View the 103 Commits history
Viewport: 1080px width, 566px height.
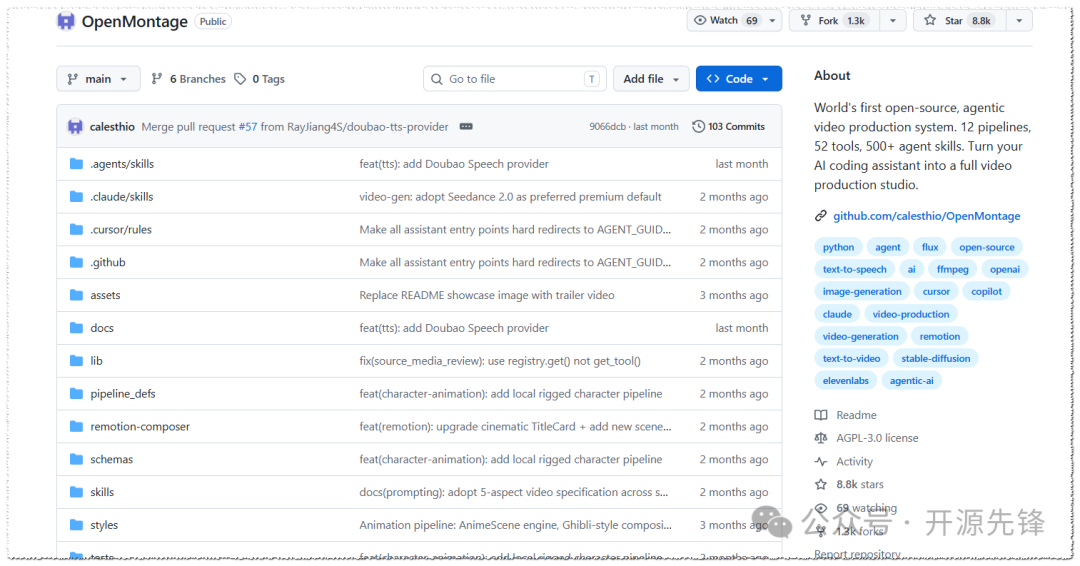pyautogui.click(x=729, y=127)
